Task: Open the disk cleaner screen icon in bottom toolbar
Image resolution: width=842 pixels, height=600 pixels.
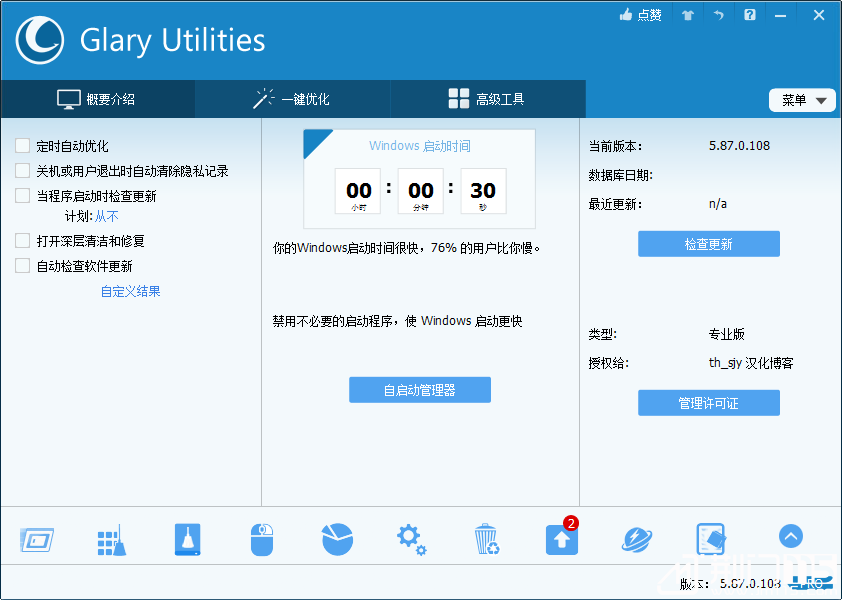Action: [37, 539]
